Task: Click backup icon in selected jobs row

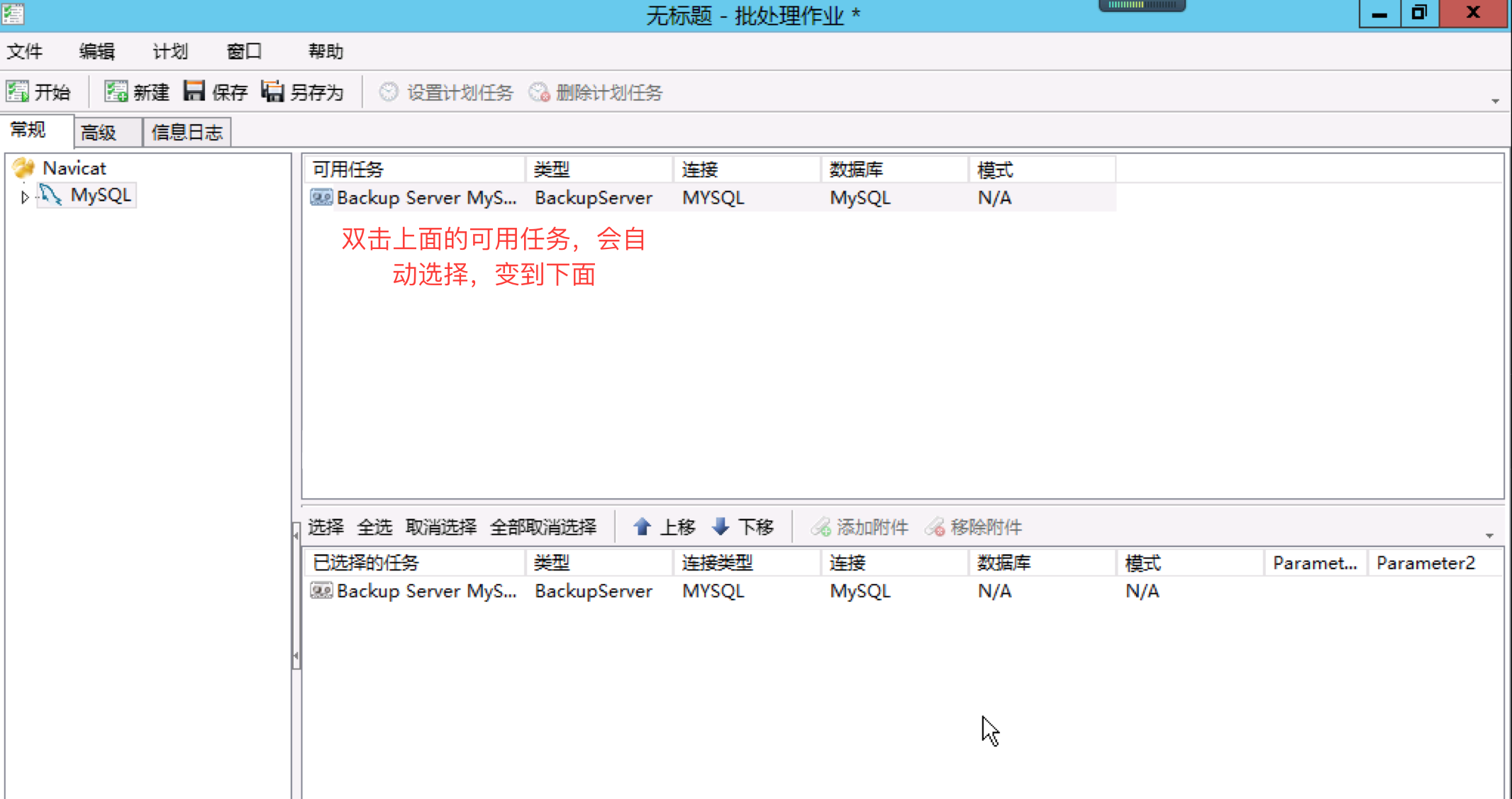Action: click(321, 590)
